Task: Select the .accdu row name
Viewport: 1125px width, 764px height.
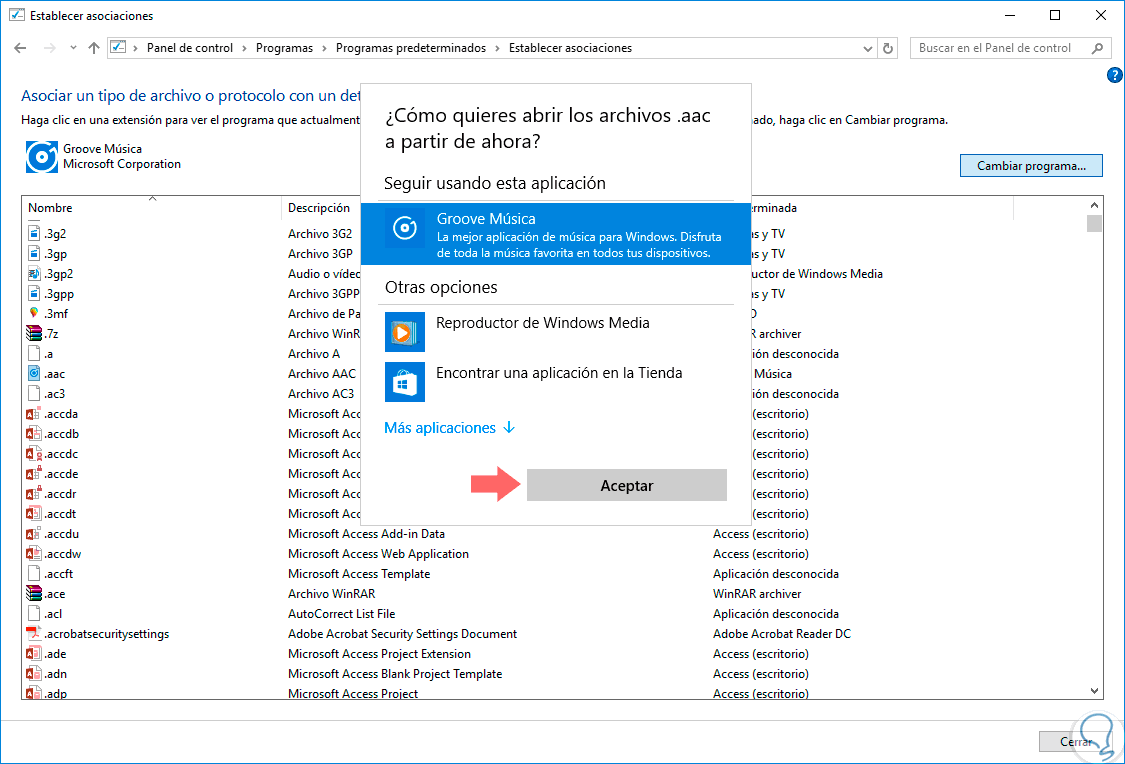Action: (x=61, y=534)
